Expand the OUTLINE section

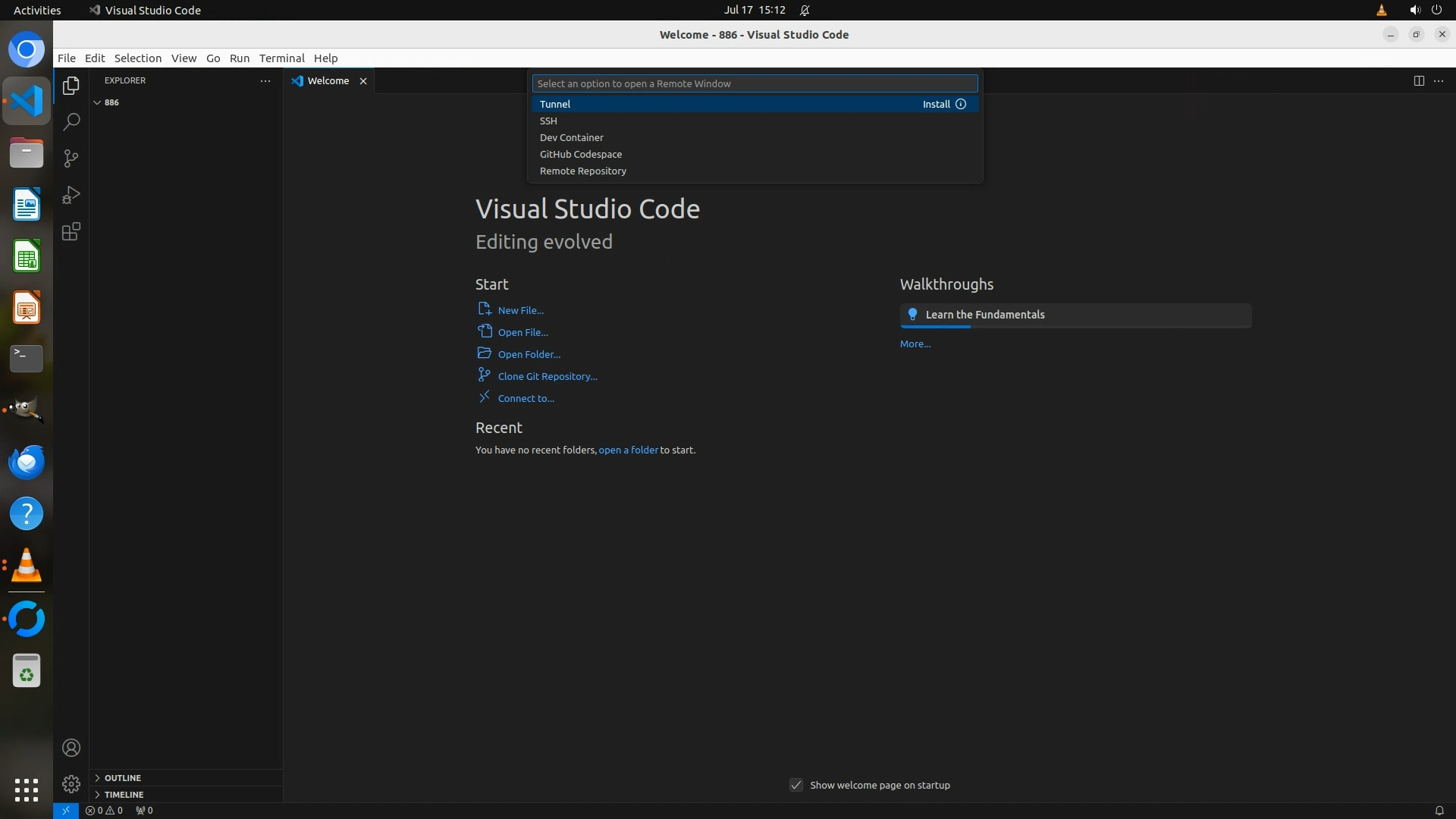(x=122, y=778)
